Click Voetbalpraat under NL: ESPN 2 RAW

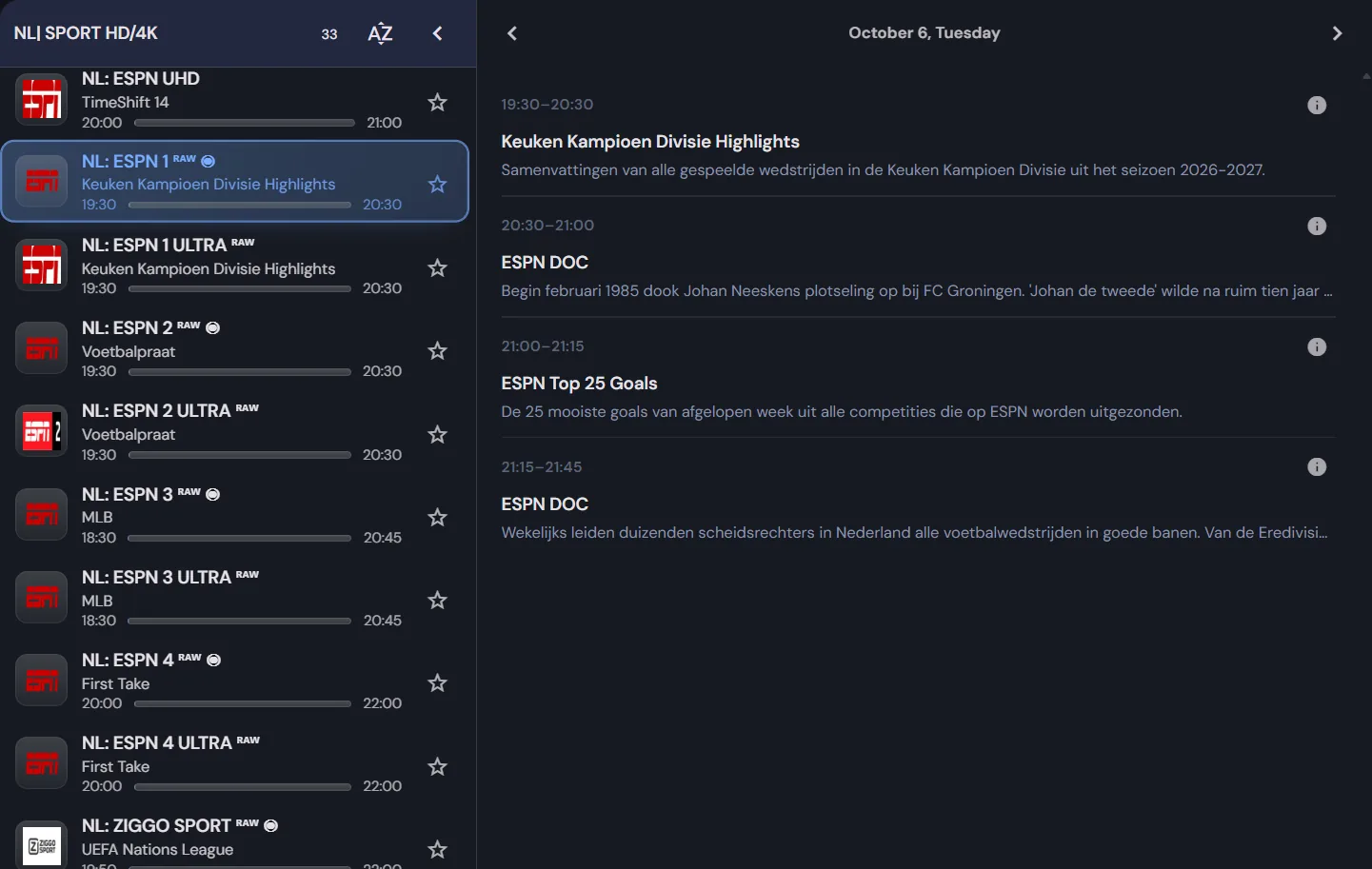pyautogui.click(x=129, y=351)
